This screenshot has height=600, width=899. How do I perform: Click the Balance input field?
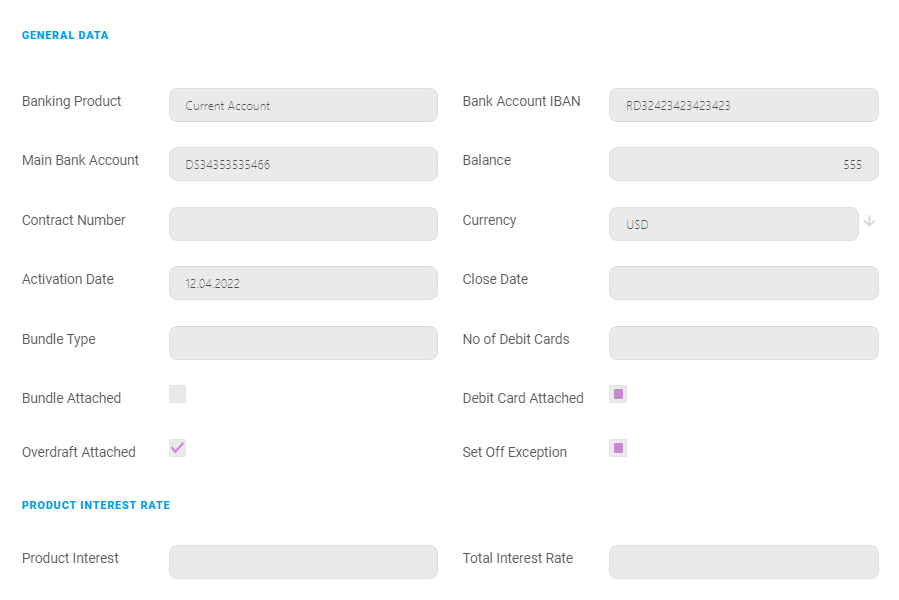pos(743,164)
